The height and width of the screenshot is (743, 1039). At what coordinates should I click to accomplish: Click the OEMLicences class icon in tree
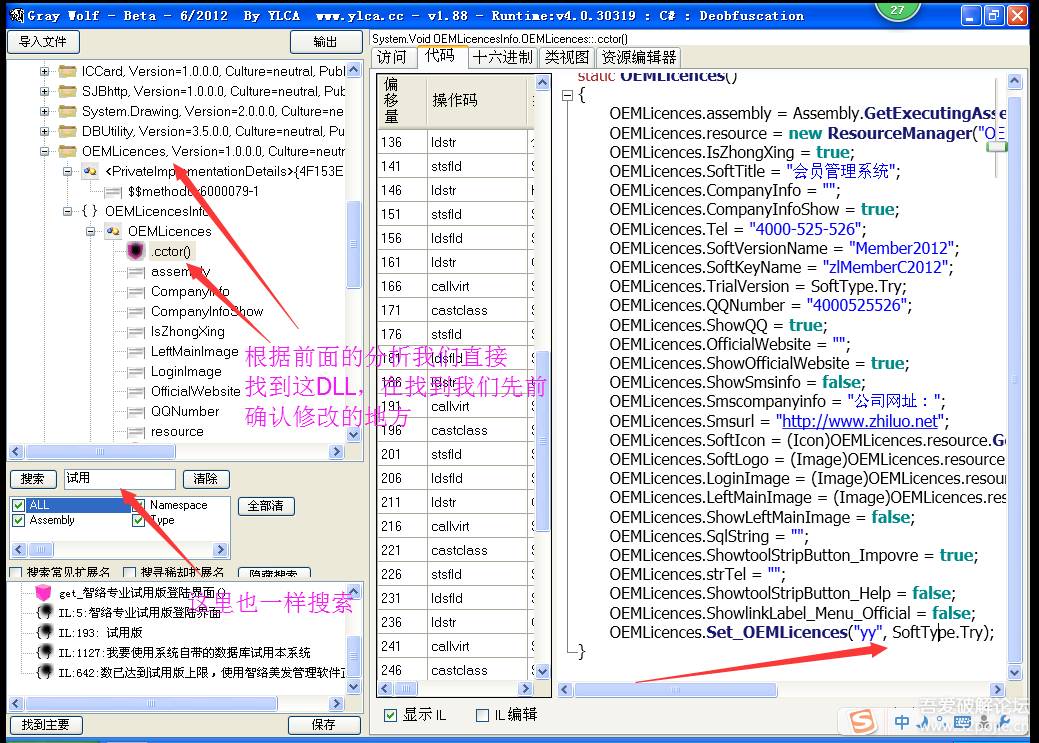pos(113,231)
